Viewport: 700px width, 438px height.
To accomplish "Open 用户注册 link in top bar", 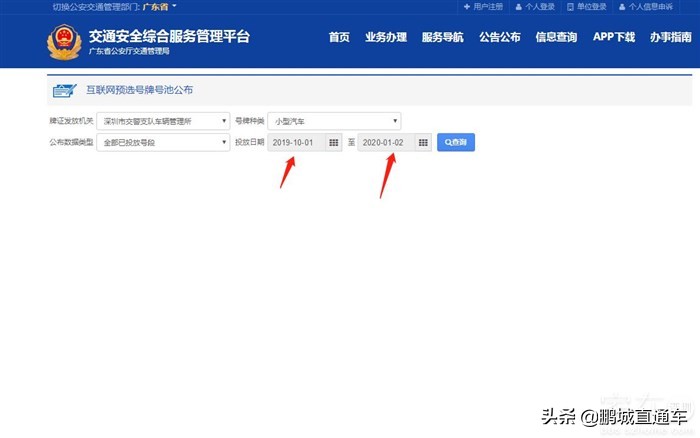I will (483, 7).
